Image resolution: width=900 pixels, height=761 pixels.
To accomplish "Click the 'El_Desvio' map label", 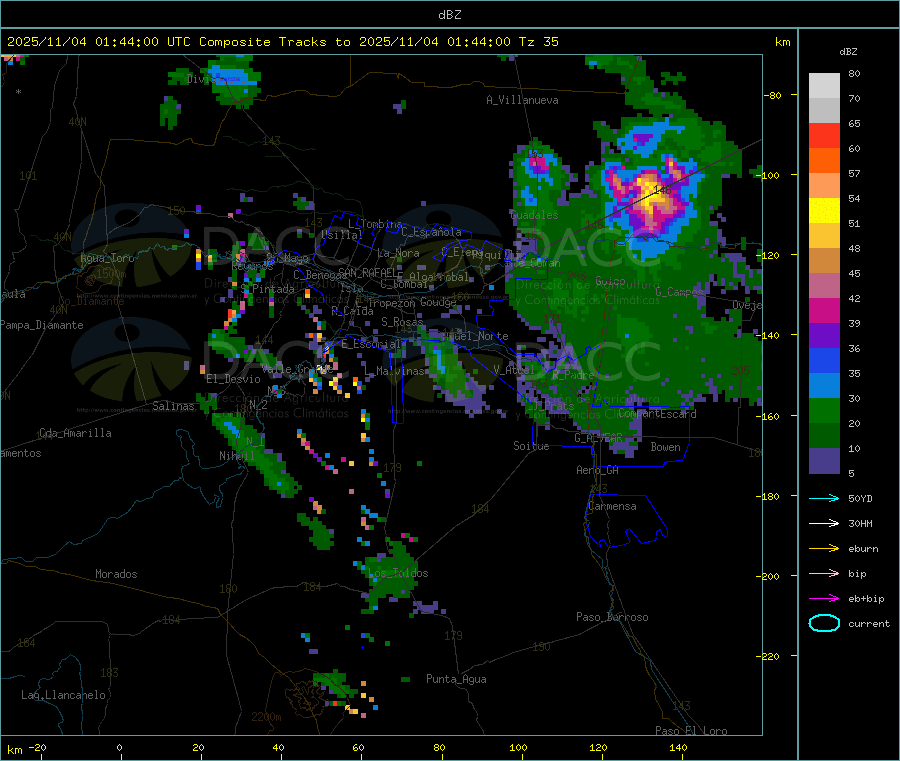I will pos(233,379).
